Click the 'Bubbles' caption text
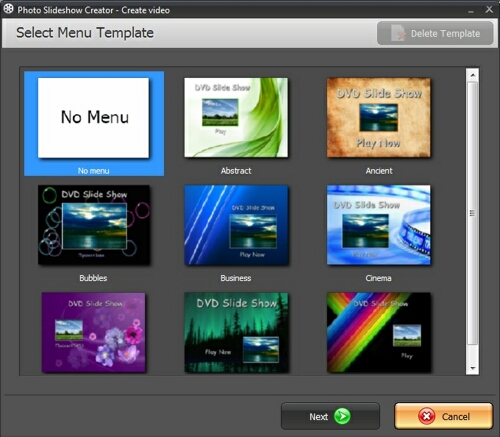The image size is (500, 437). coord(93,278)
